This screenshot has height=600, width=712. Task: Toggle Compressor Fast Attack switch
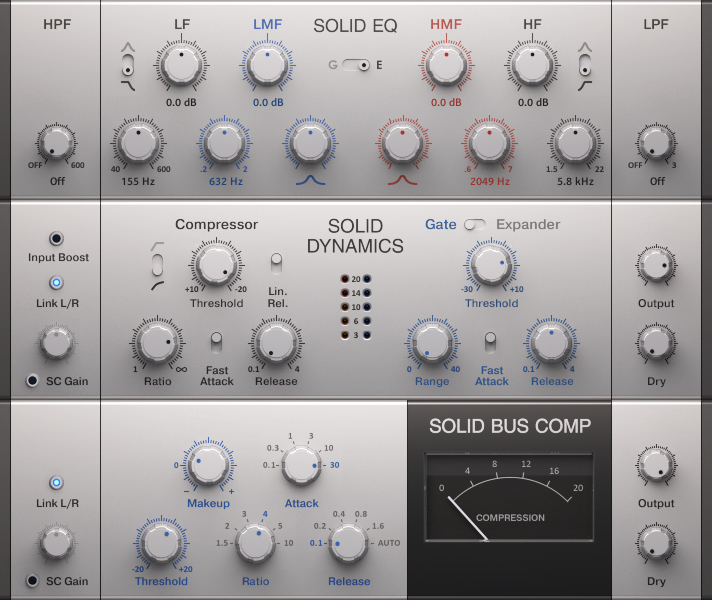tap(216, 342)
